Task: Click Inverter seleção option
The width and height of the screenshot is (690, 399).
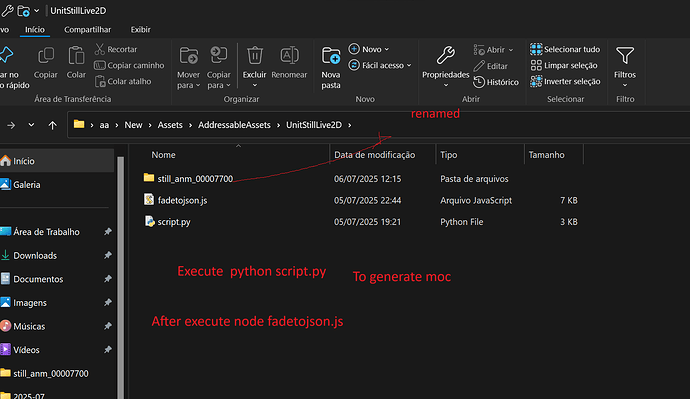Action: pyautogui.click(x=565, y=81)
